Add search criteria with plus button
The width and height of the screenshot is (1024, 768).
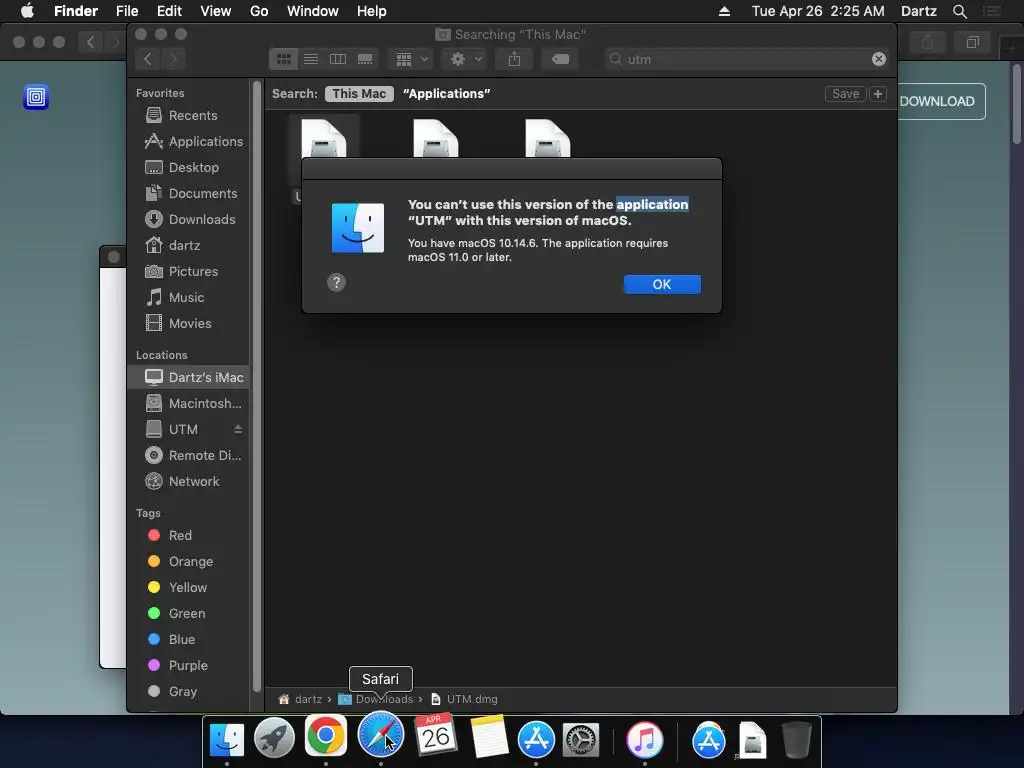point(878,93)
